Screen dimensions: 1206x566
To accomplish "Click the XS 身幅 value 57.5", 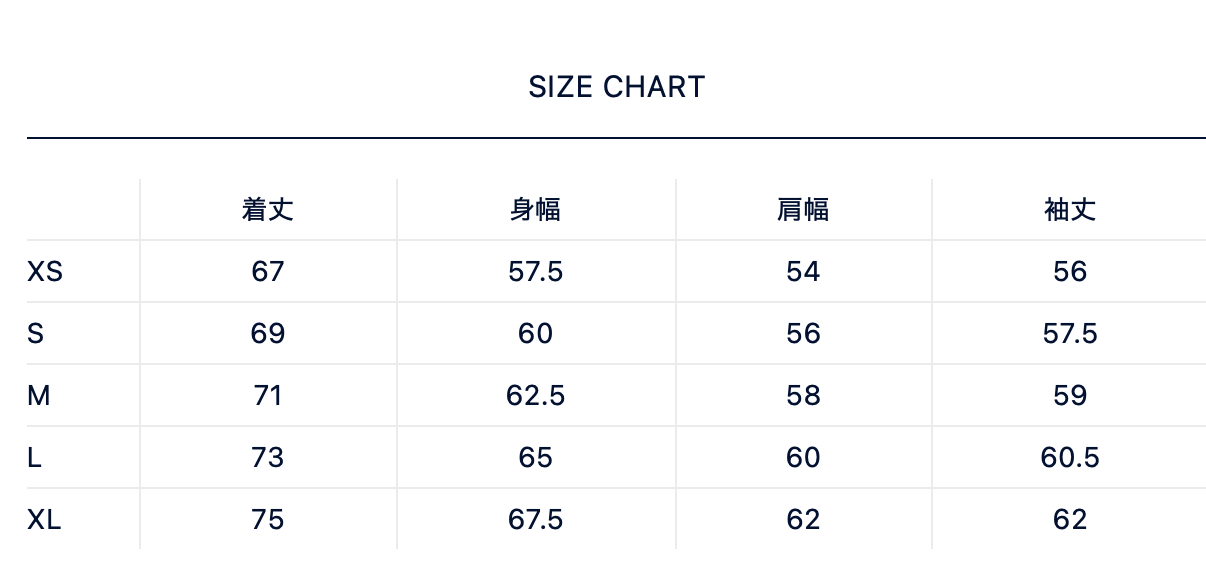I will [x=535, y=271].
